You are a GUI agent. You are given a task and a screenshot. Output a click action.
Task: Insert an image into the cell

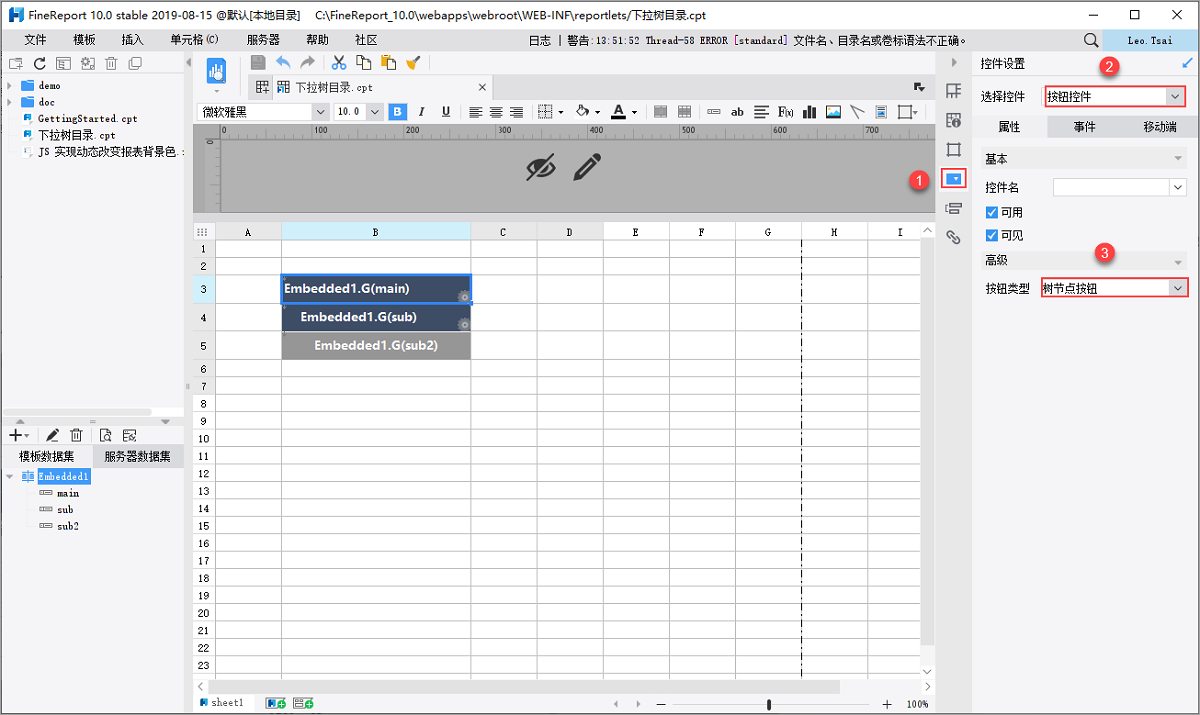pos(833,112)
